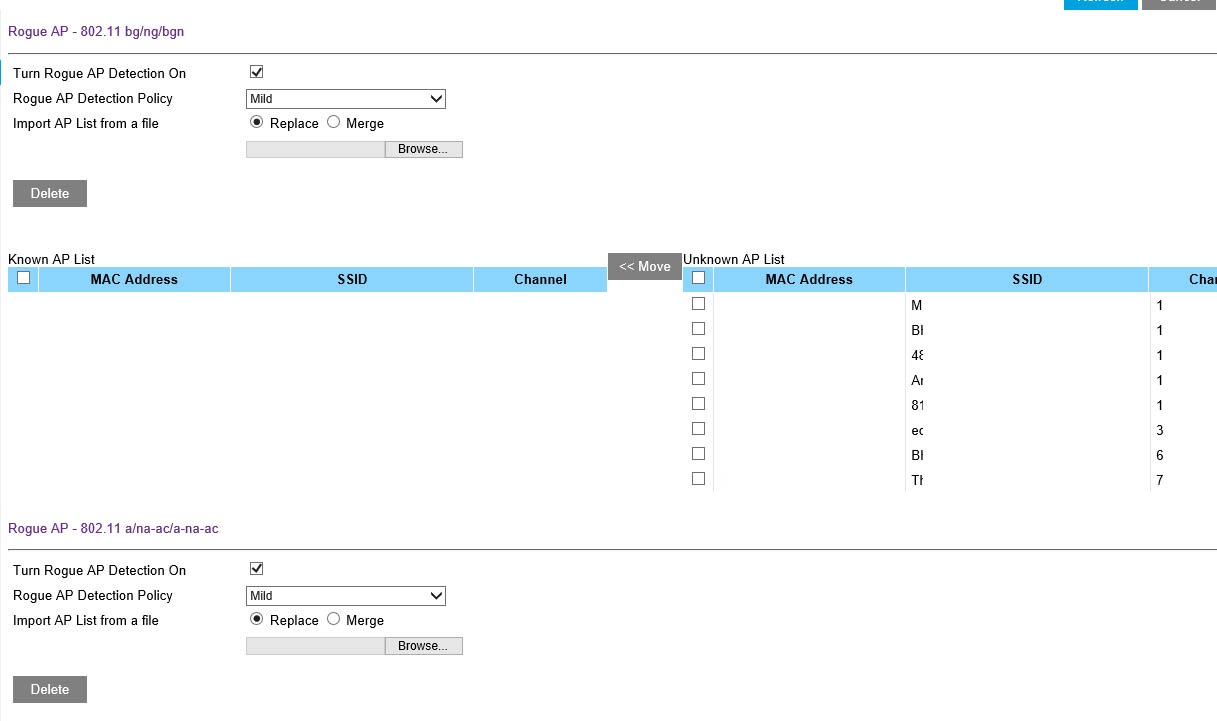Select Merge radio in a/na-ac section

pyautogui.click(x=334, y=619)
